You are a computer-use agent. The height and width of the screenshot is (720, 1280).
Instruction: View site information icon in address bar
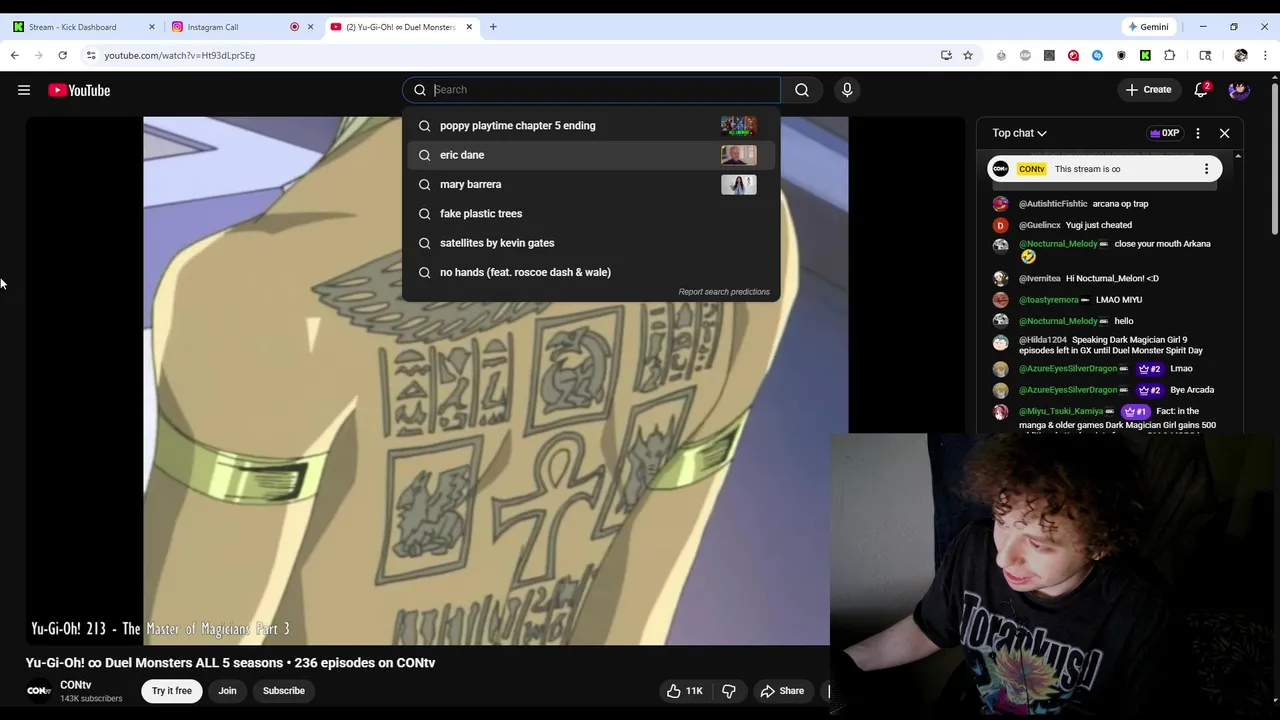(91, 55)
